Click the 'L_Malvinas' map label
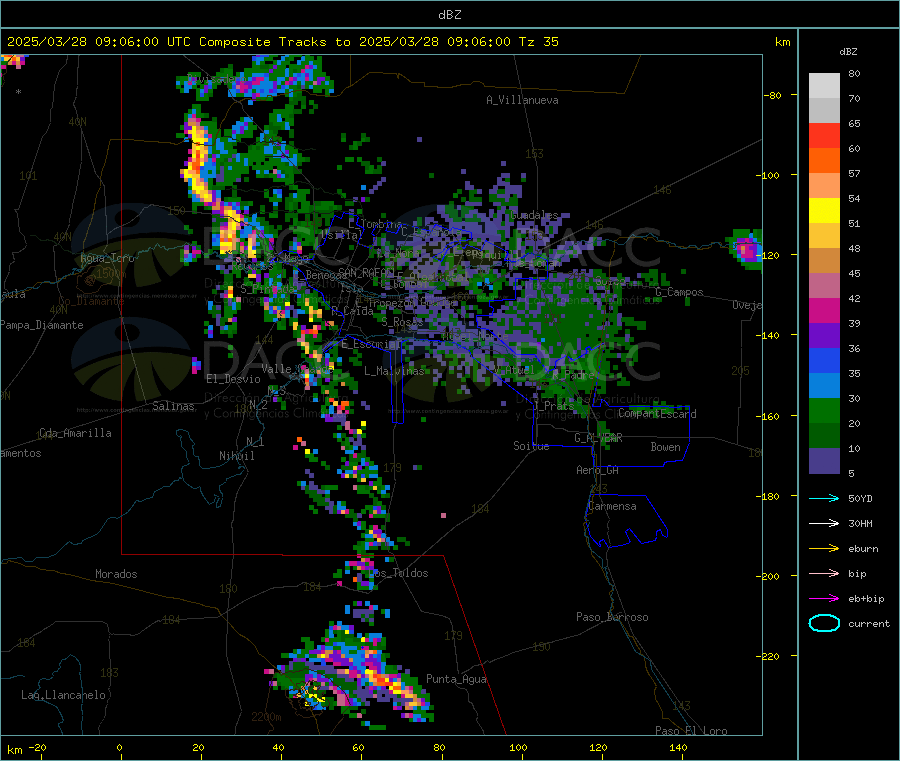The height and width of the screenshot is (761, 900). coord(394,371)
